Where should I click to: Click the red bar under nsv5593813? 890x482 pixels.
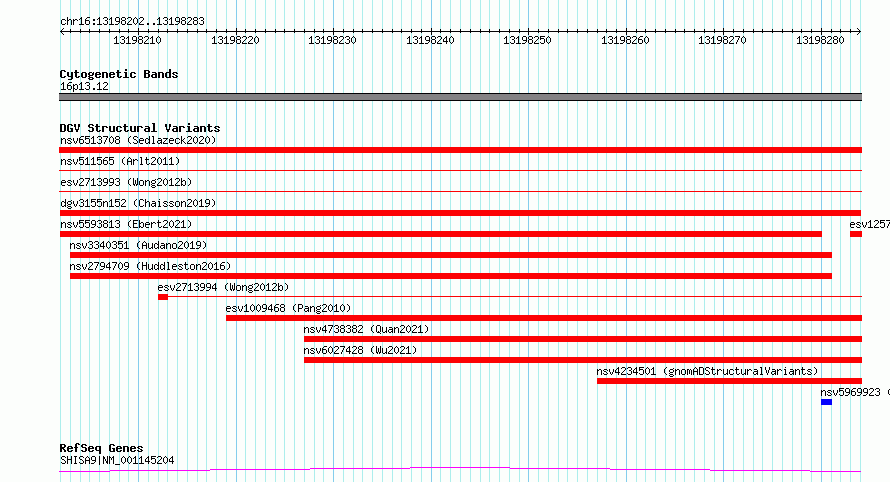click(440, 234)
